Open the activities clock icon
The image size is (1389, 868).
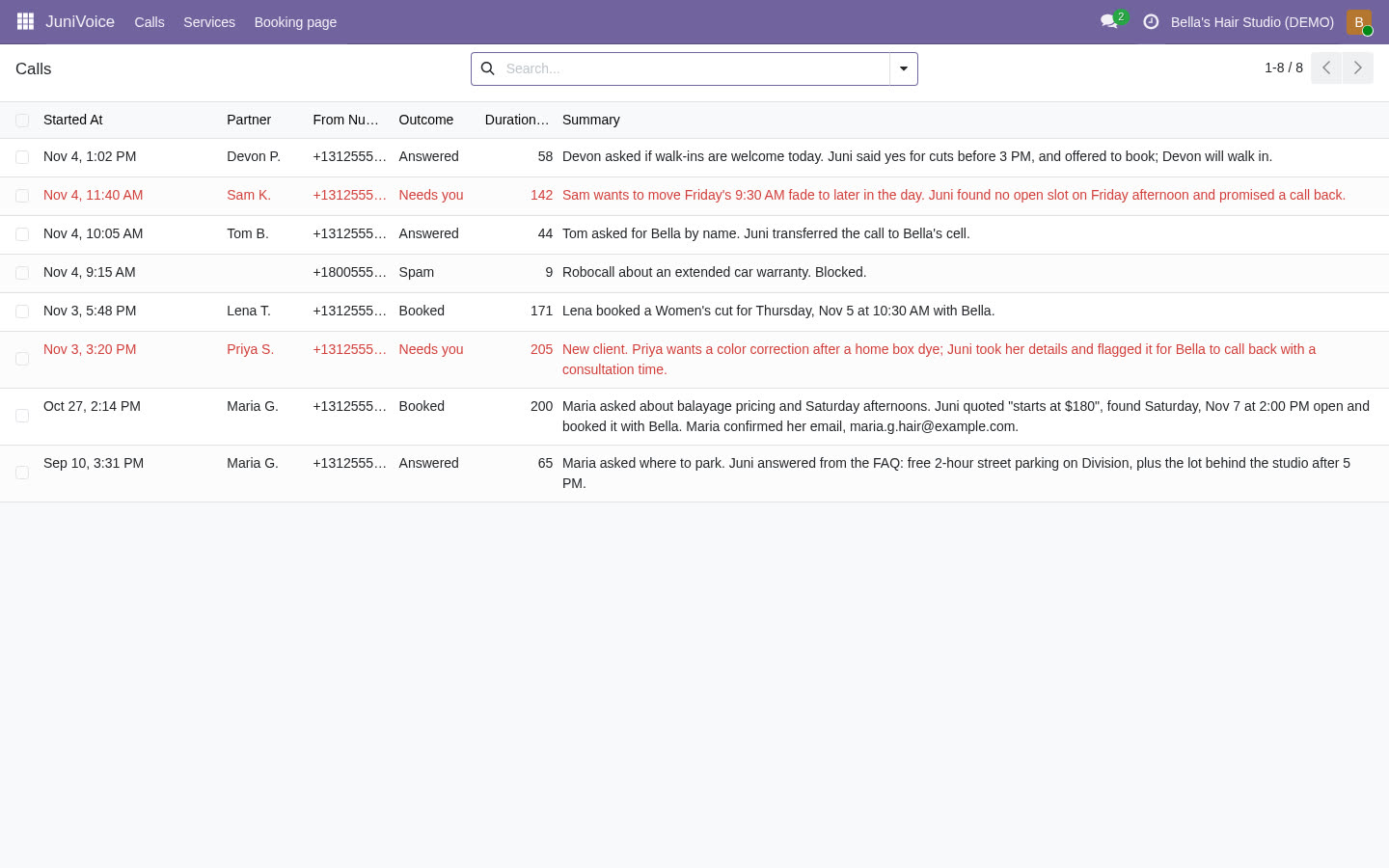click(1151, 21)
